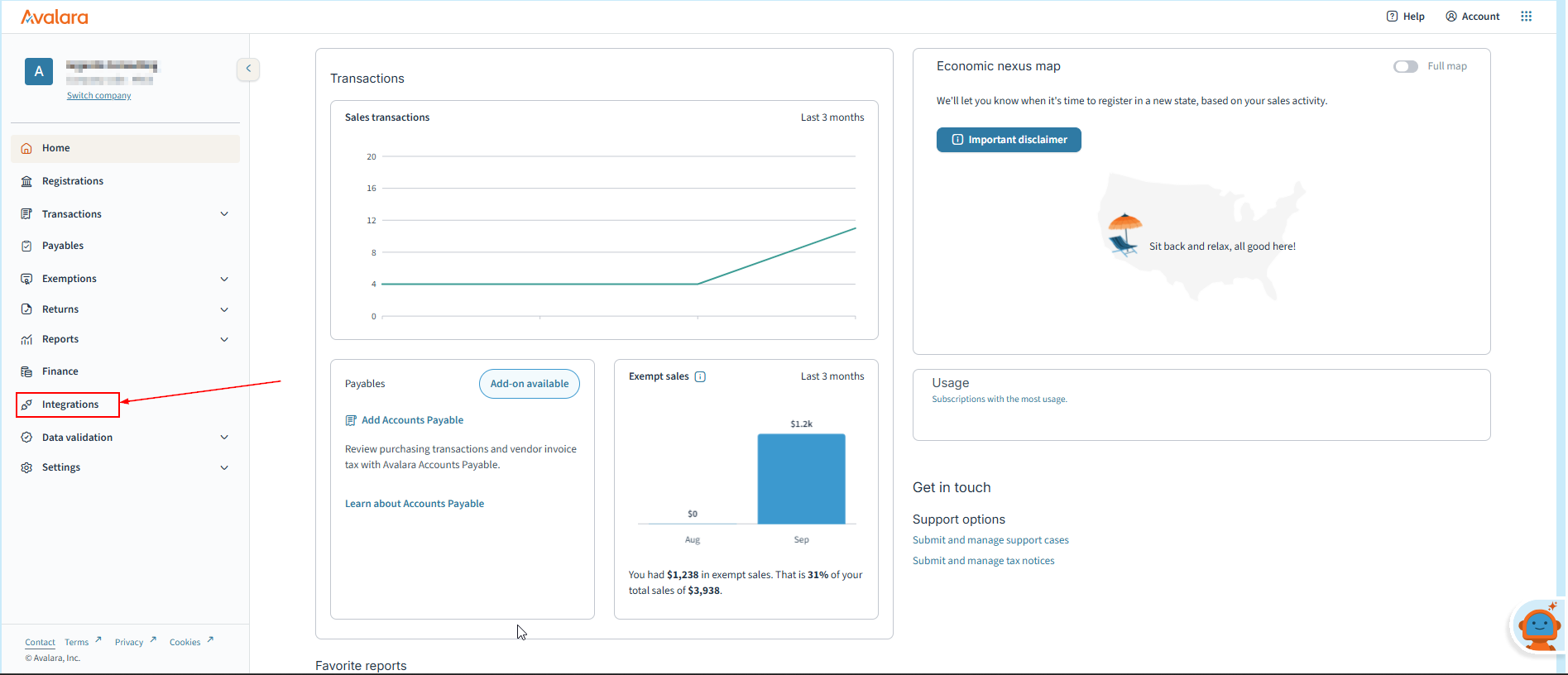
Task: Click the Add-on available button
Action: click(530, 384)
